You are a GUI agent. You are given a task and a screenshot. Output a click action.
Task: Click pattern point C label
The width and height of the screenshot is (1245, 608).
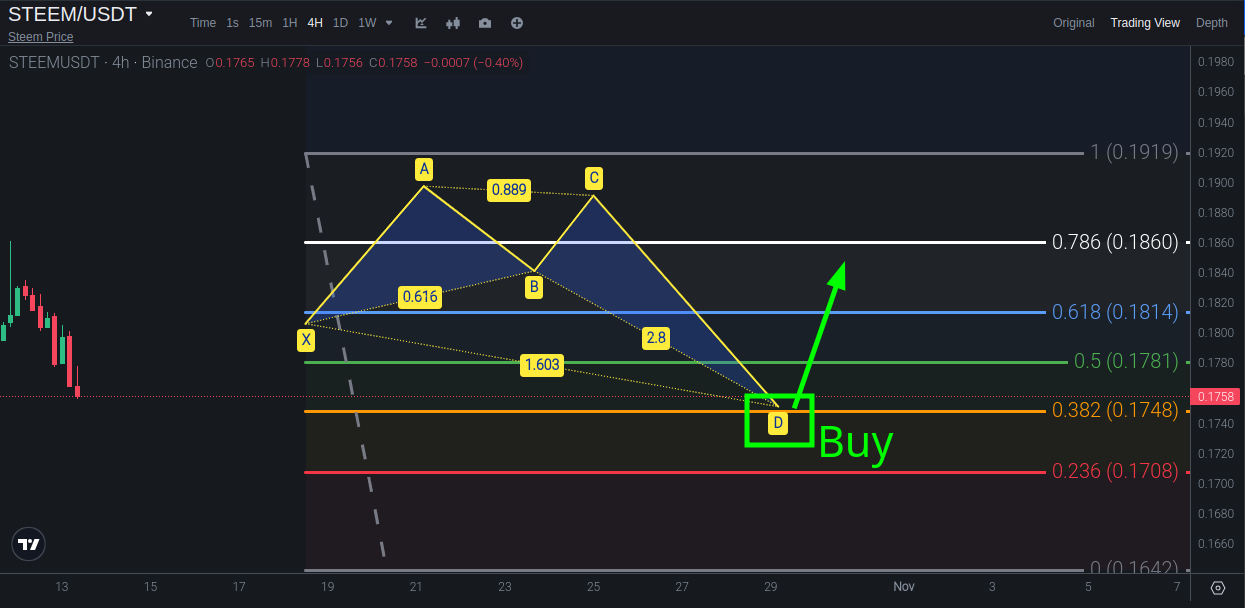[593, 178]
